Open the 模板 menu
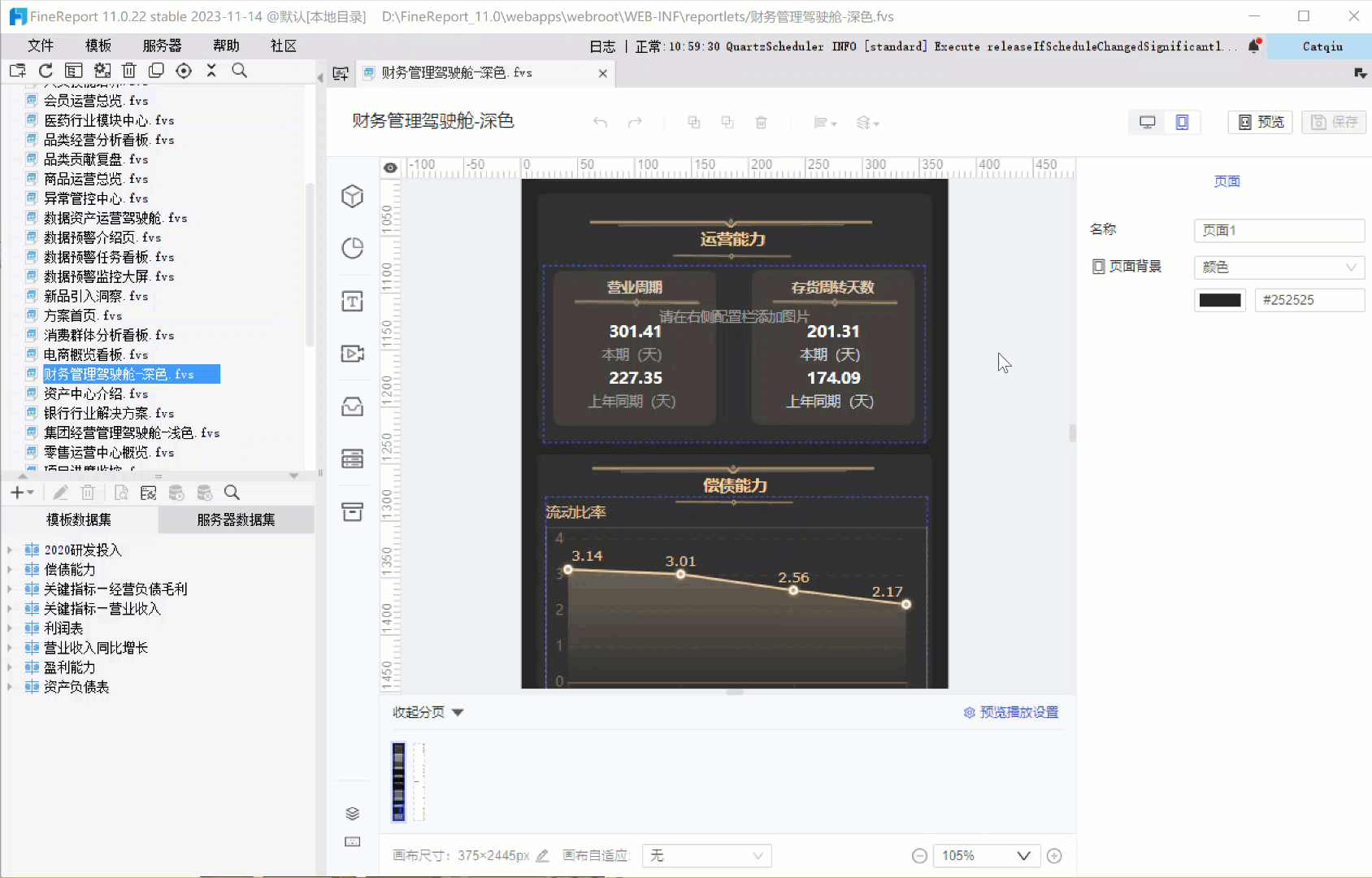 [x=98, y=46]
